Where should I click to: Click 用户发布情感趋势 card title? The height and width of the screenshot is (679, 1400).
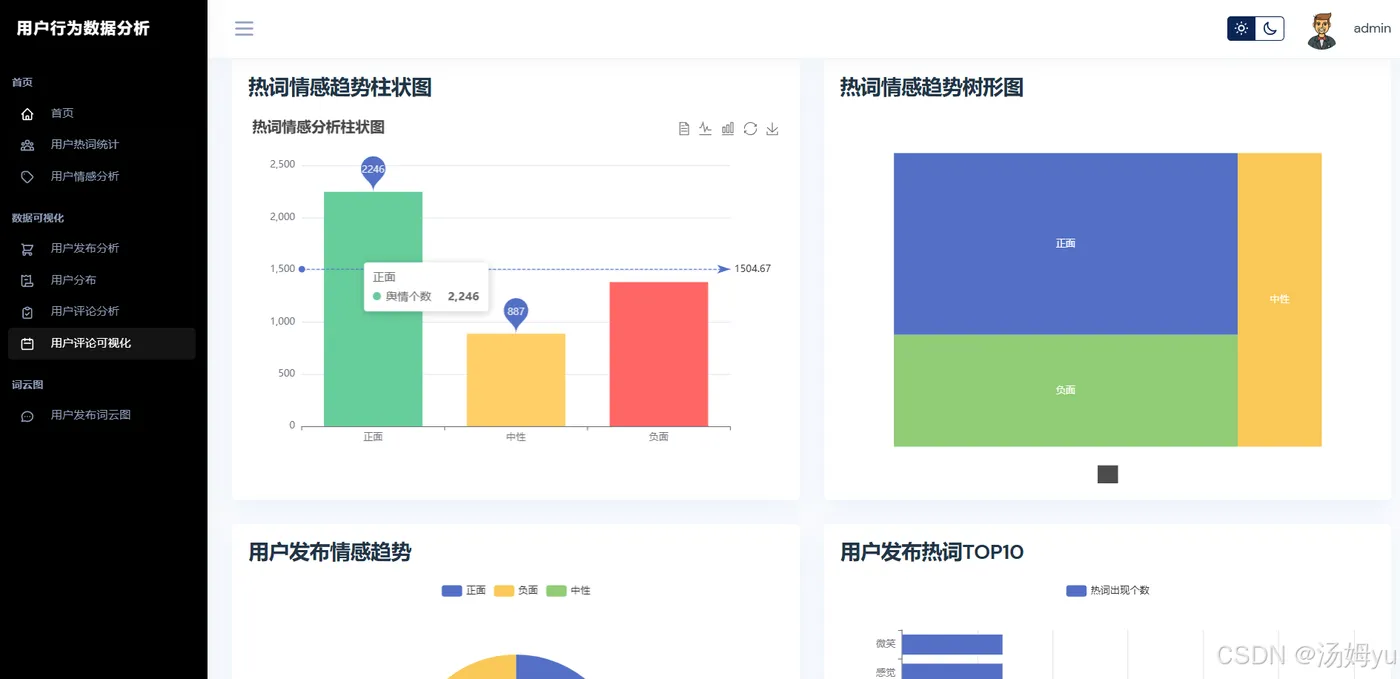330,552
